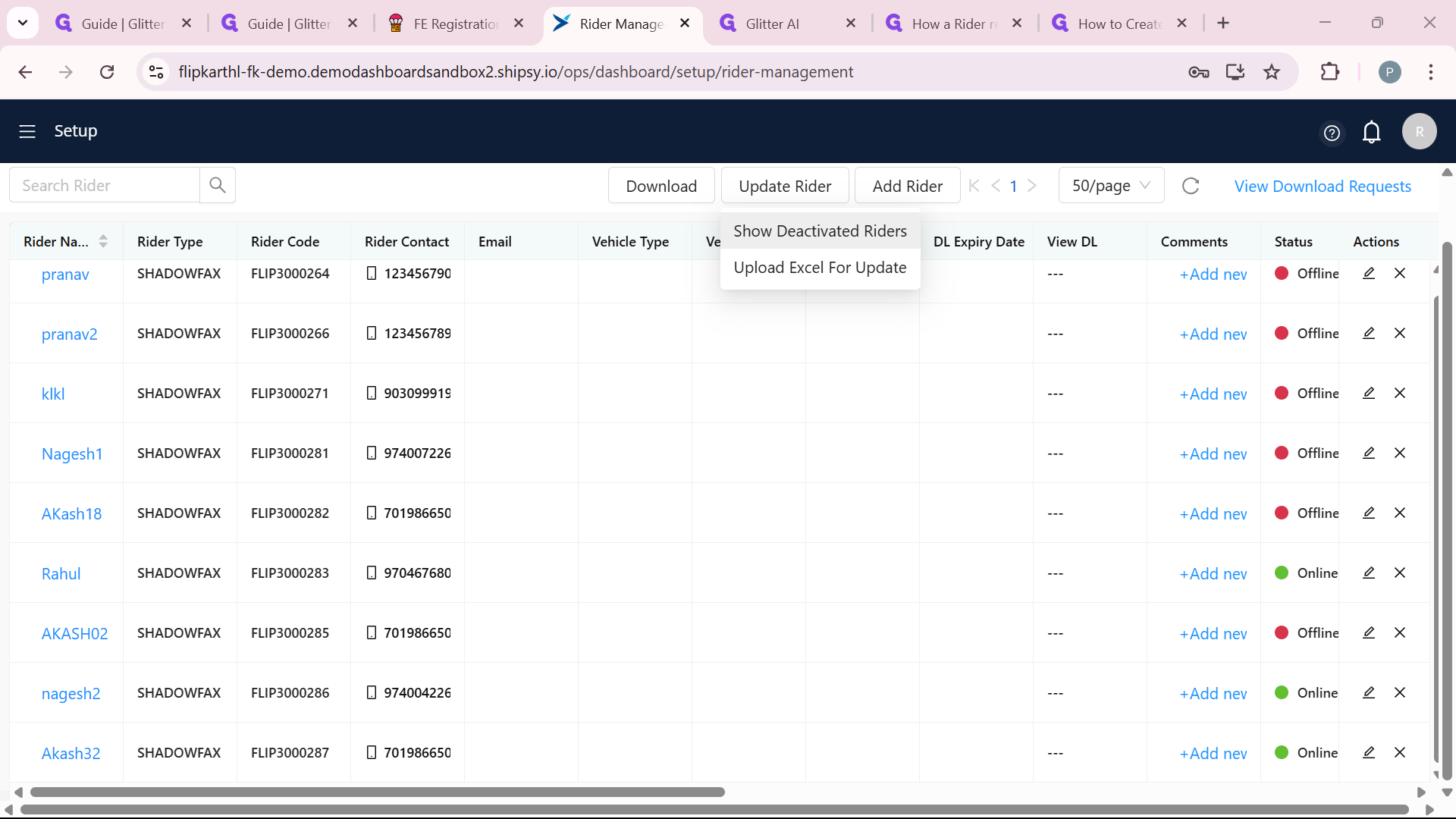Click Online status for Rahul
This screenshot has height=819, width=1456.
[1307, 573]
